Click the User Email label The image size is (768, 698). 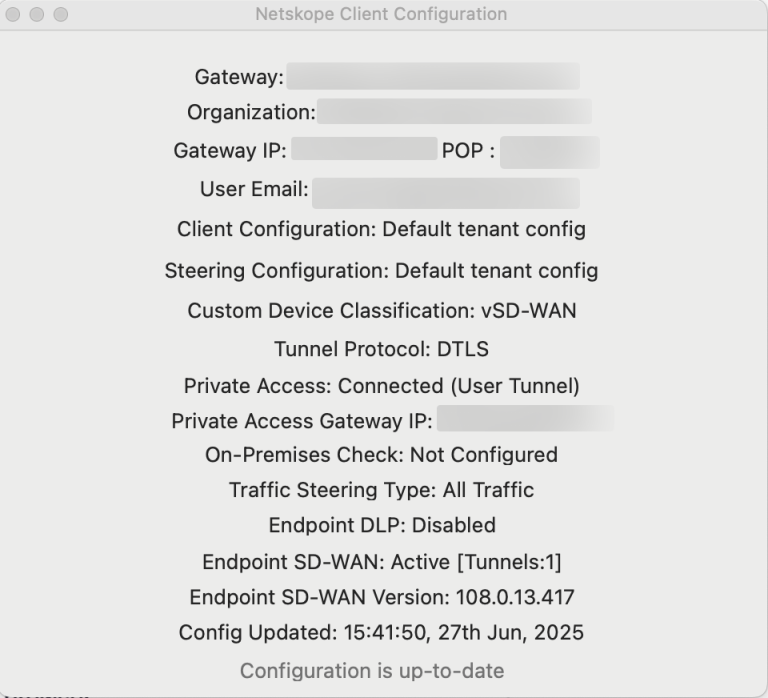[x=254, y=189]
